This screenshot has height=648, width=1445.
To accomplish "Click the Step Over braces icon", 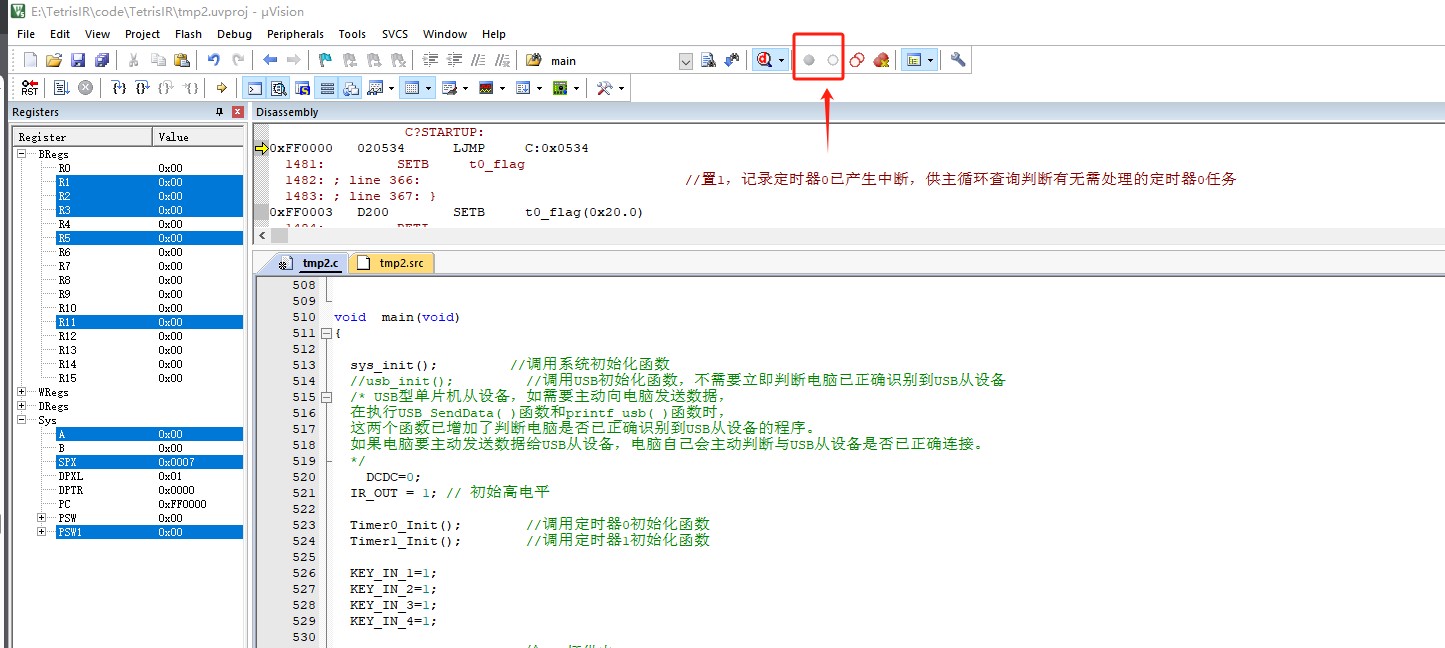I will [x=142, y=88].
